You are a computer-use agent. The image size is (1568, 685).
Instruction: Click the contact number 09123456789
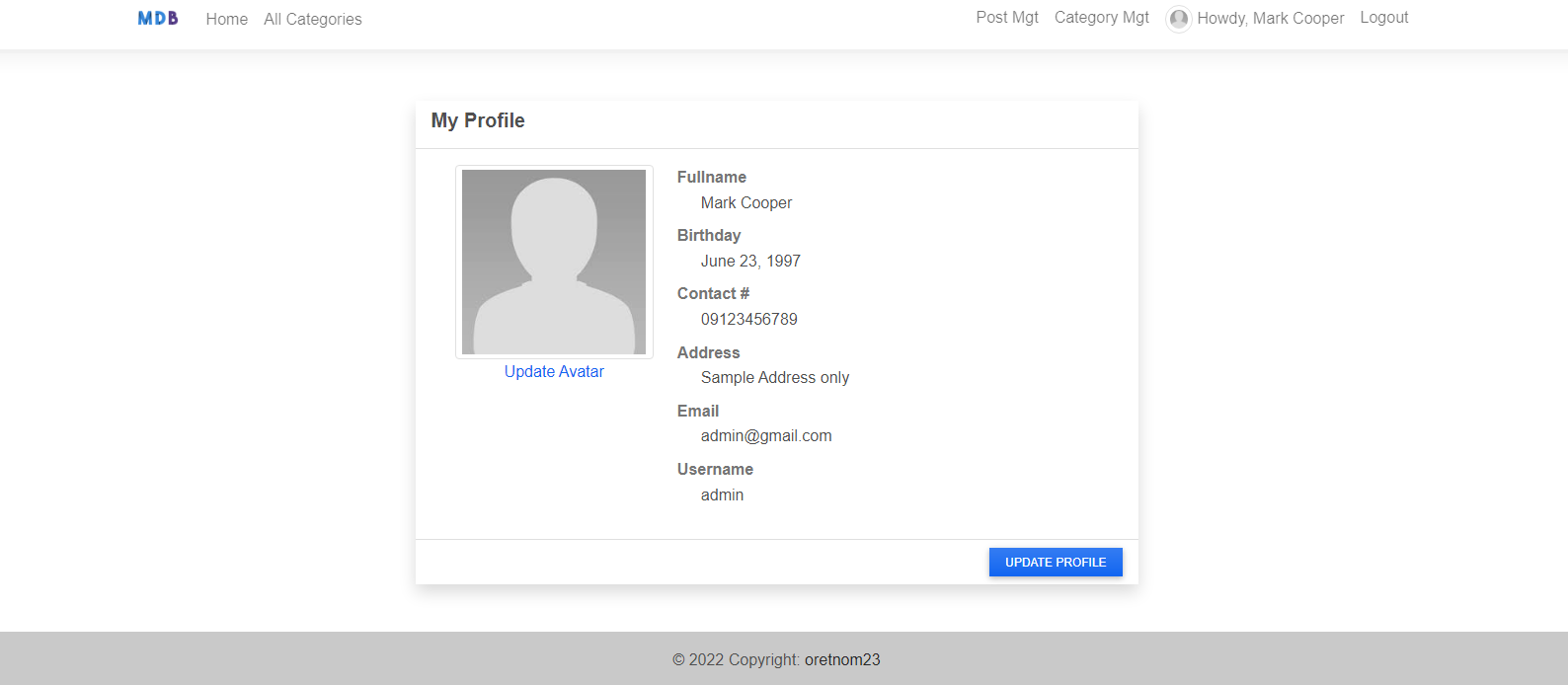(749, 320)
